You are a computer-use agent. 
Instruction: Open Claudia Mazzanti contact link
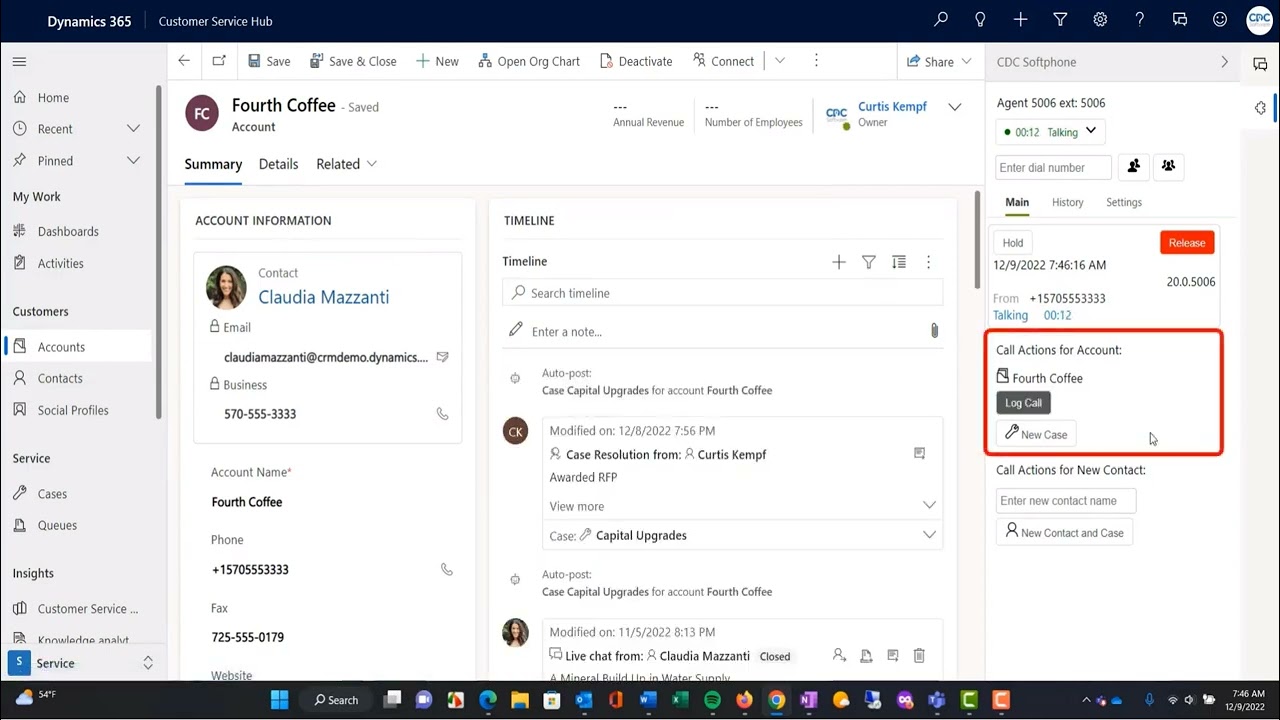324,297
